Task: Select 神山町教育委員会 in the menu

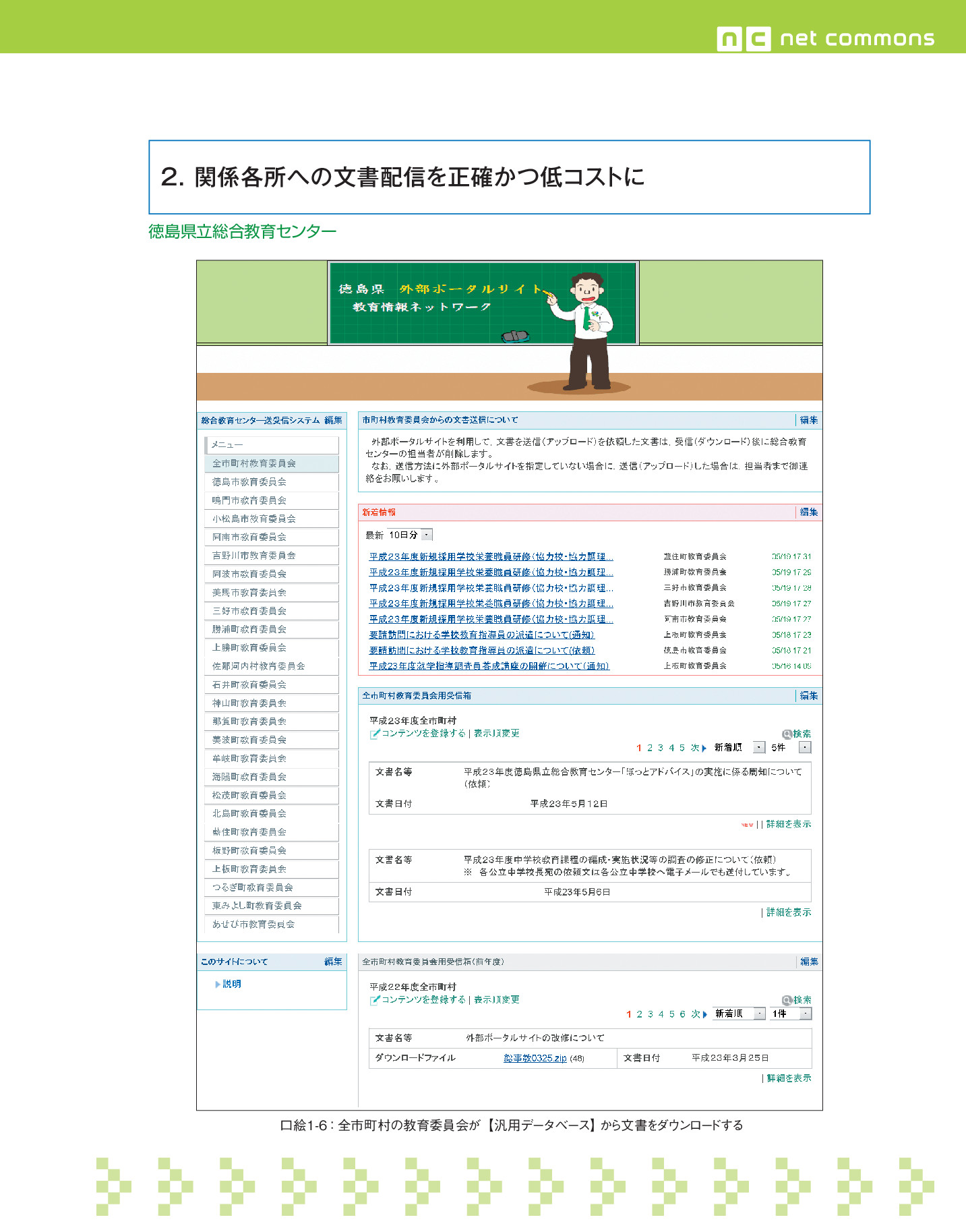Action: point(272,703)
